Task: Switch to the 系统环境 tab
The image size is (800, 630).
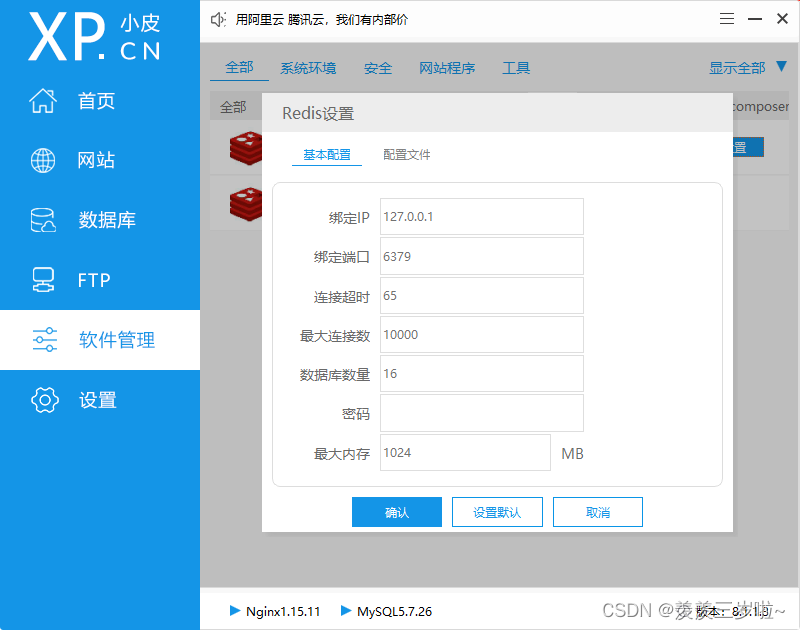Action: pyautogui.click(x=308, y=68)
